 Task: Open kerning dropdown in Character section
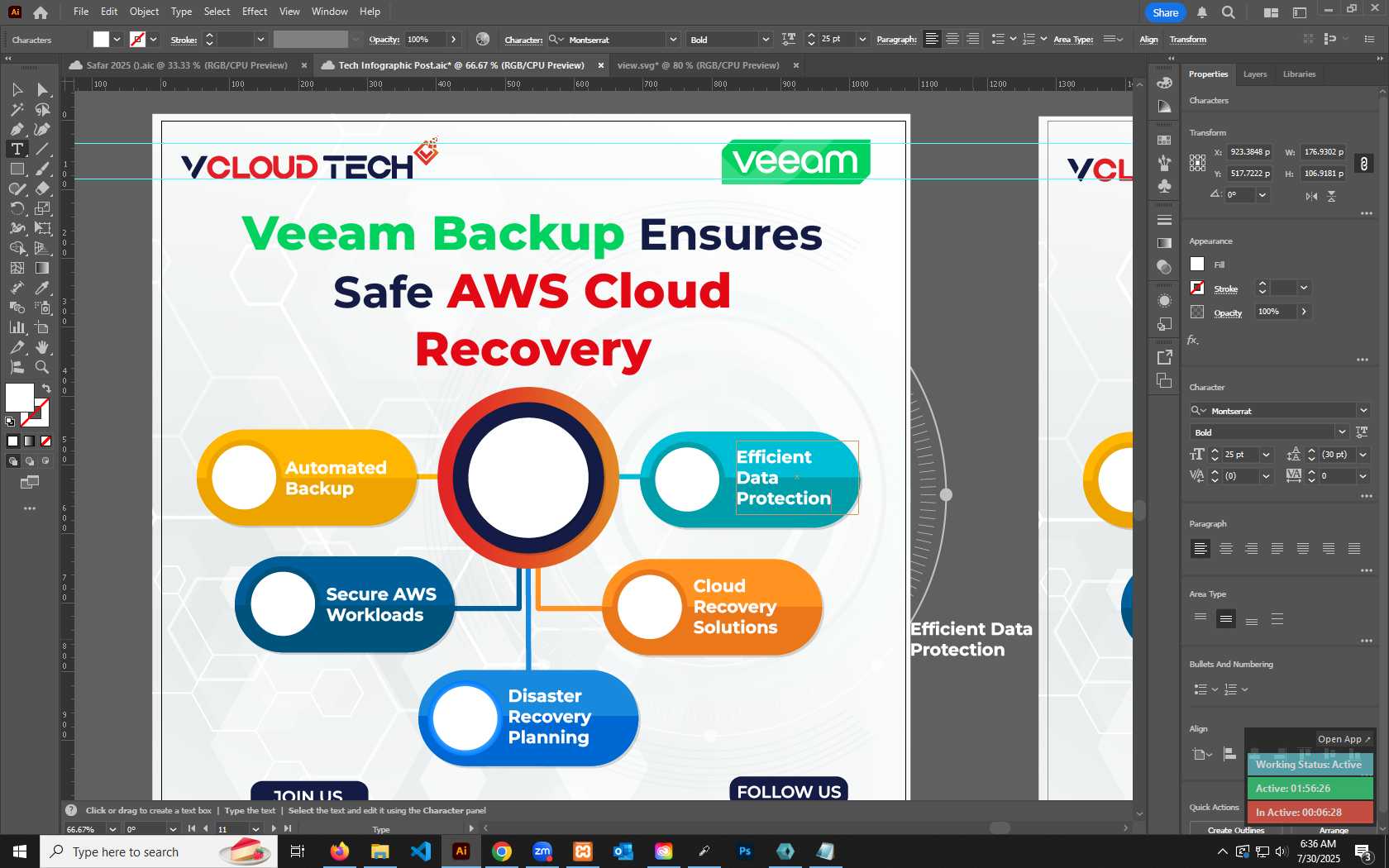tap(1266, 476)
